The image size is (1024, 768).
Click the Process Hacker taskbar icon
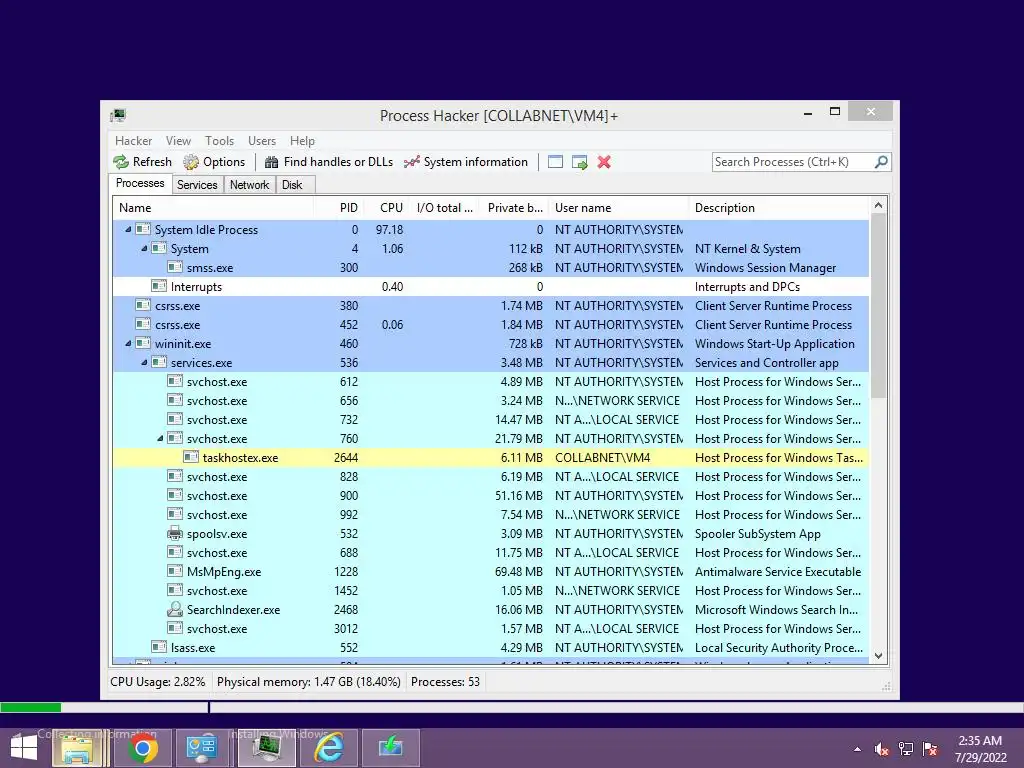point(266,748)
